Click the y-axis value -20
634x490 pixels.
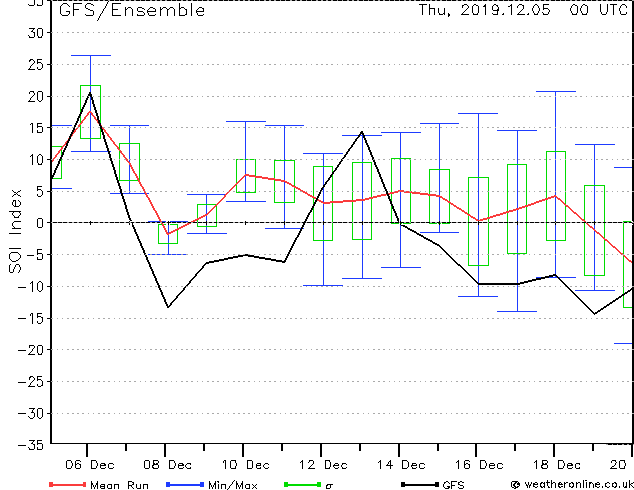pyautogui.click(x=30, y=350)
